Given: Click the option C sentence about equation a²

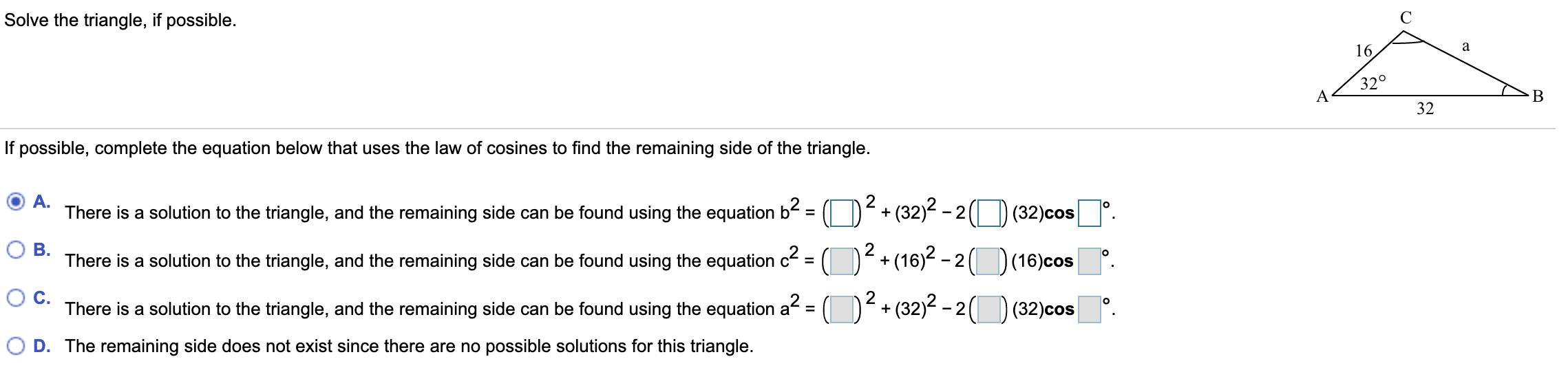Looking at the screenshot, I should click(420, 309).
